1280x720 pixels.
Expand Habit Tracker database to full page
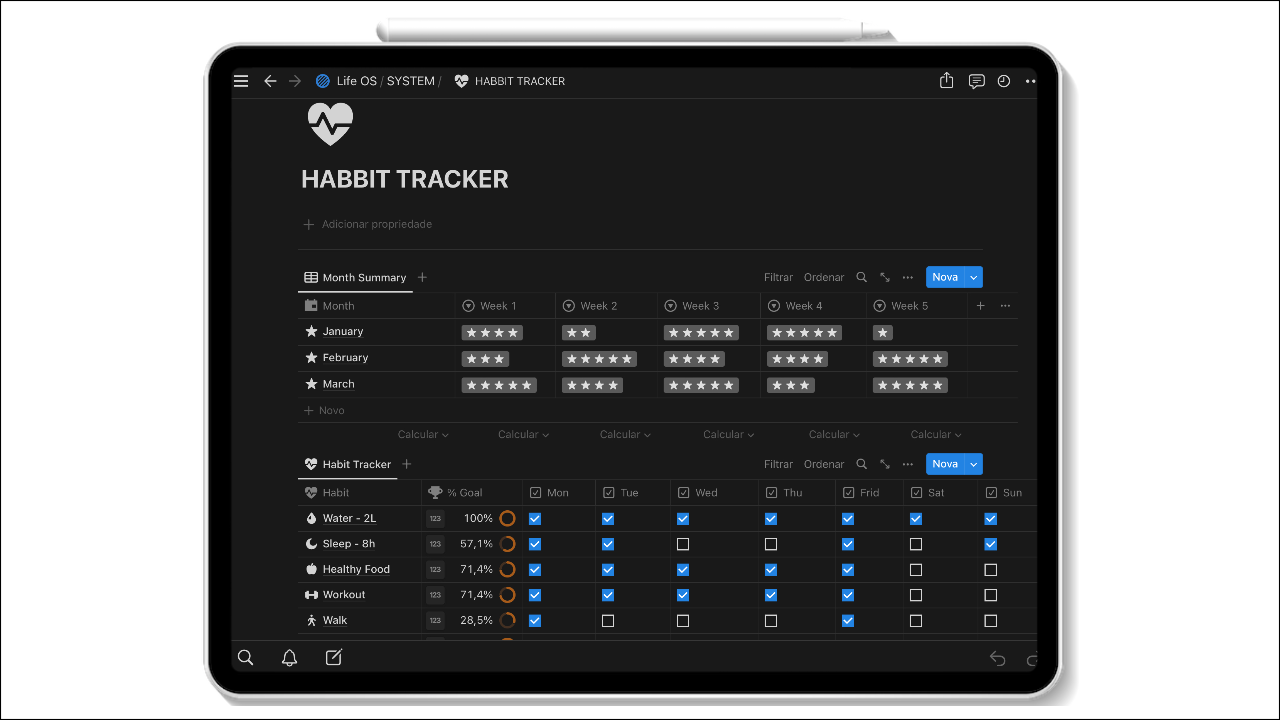coord(885,464)
